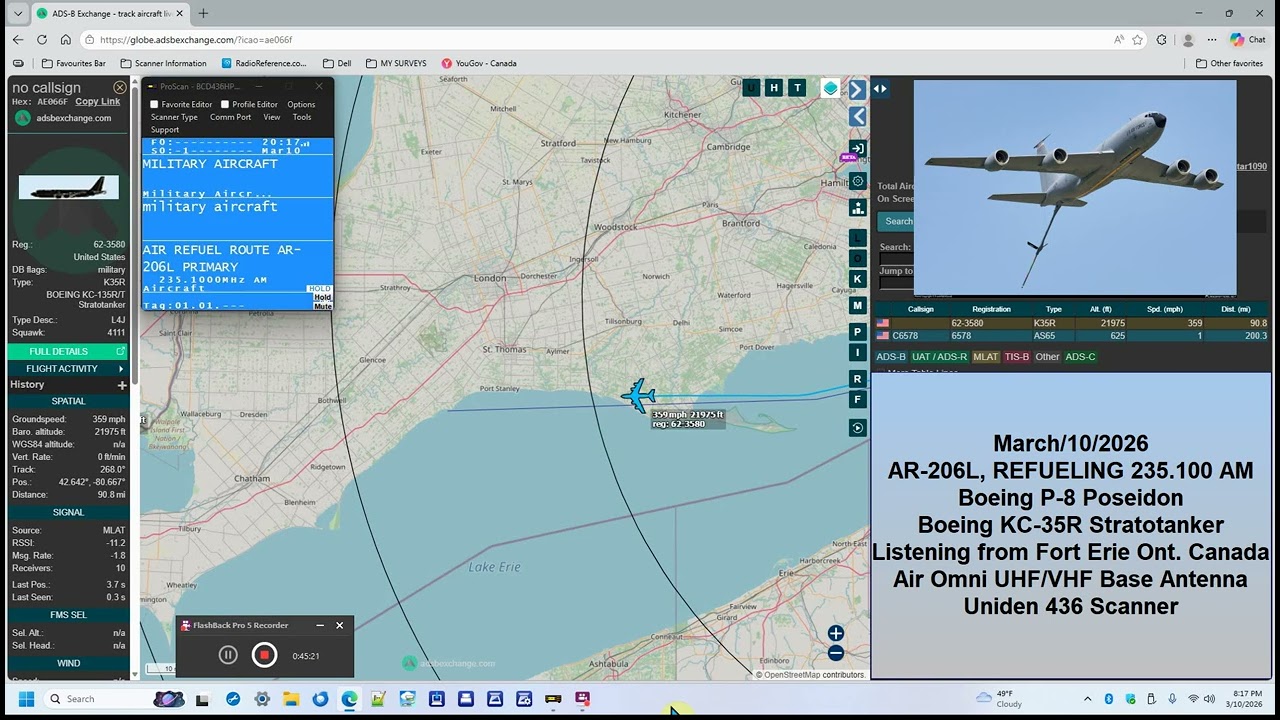Screen dimensions: 1280x720
Task: Add this page to browser favourites
Action: (1137, 40)
